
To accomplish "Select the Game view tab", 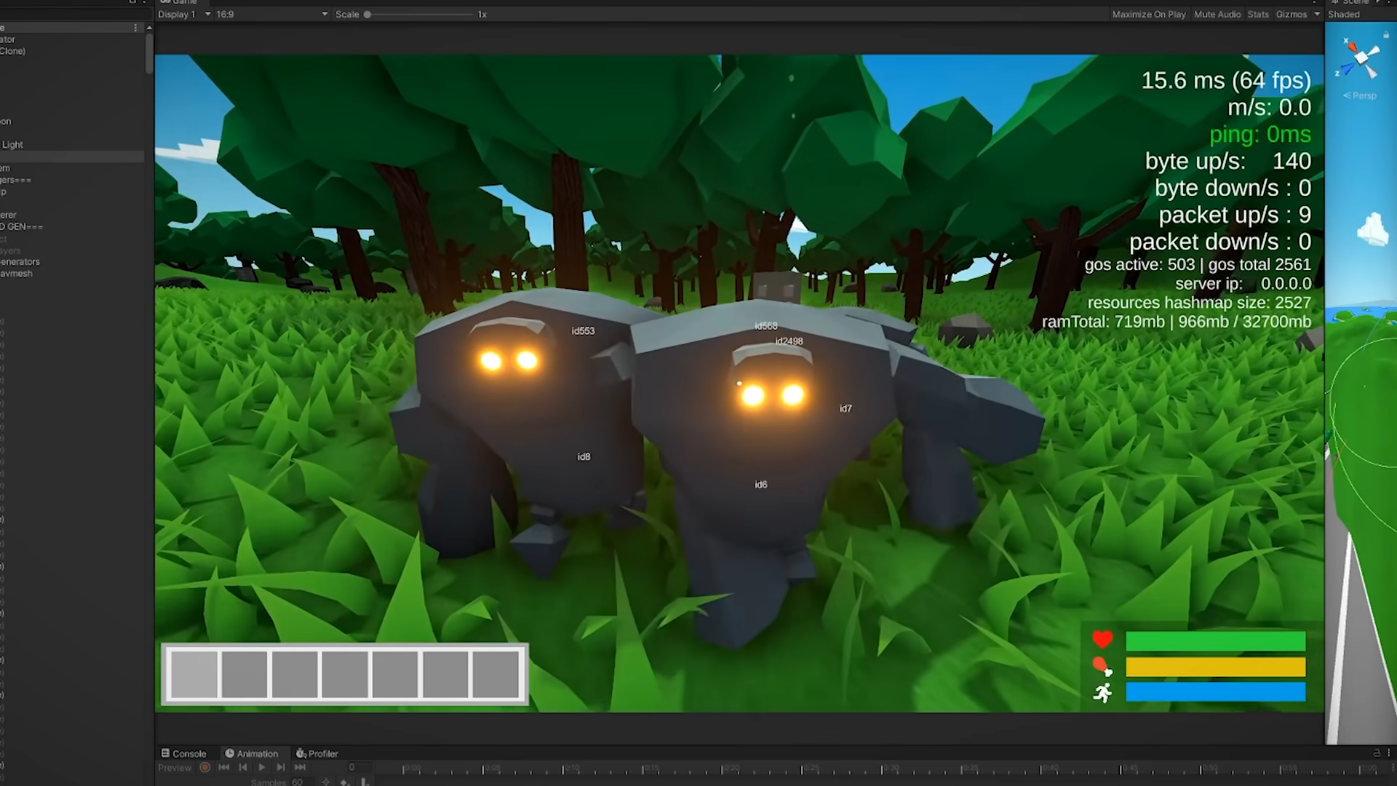I will pyautogui.click(x=179, y=2).
